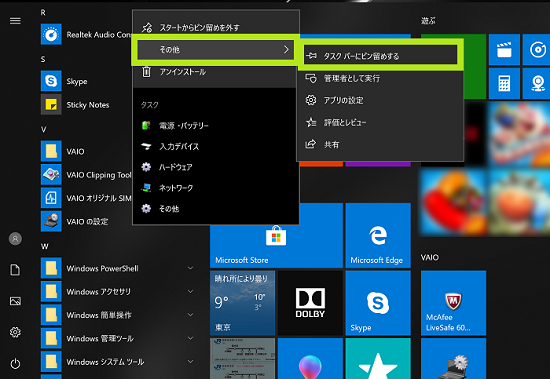Jump to letter V section header
Viewport: 550px width, 379px height.
point(43,129)
